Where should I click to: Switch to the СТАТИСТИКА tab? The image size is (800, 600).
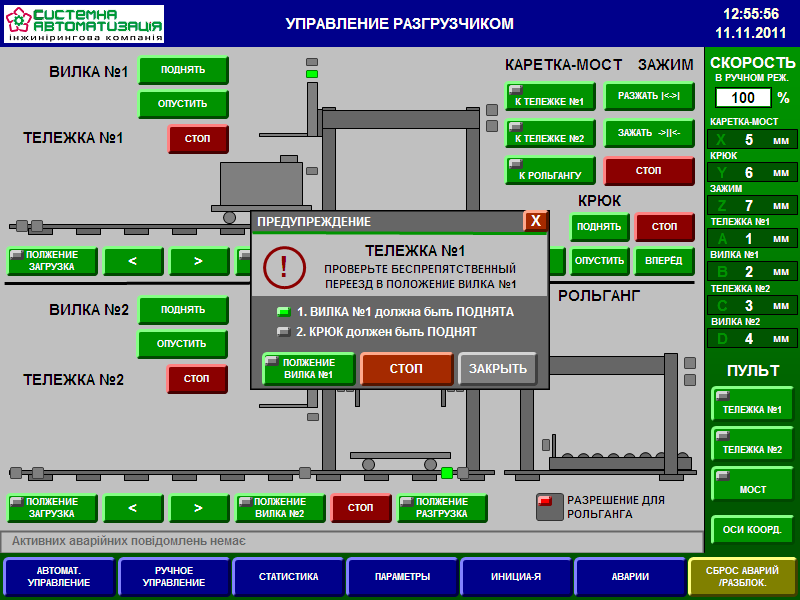[288, 577]
